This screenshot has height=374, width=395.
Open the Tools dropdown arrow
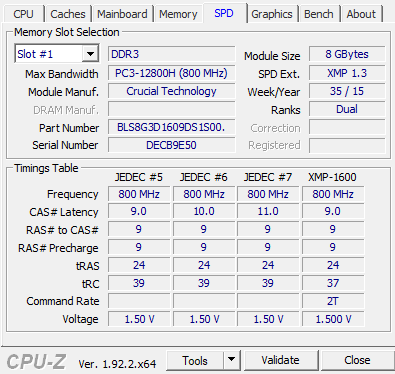click(231, 360)
